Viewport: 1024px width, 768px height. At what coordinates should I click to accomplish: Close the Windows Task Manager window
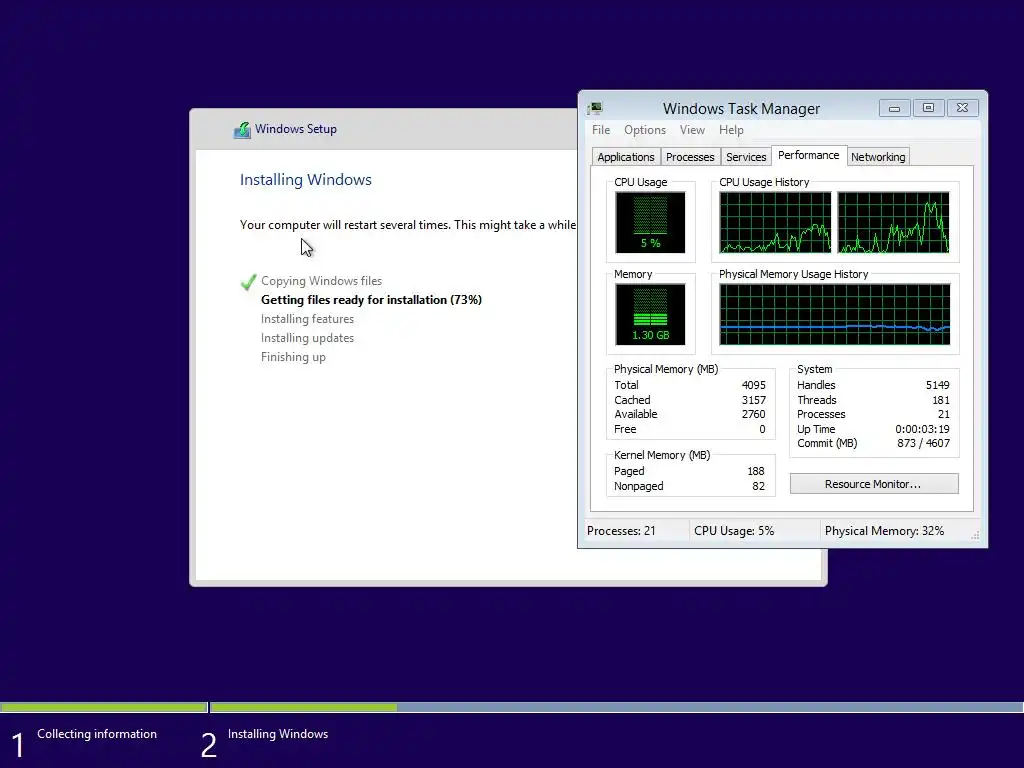pyautogui.click(x=962, y=108)
